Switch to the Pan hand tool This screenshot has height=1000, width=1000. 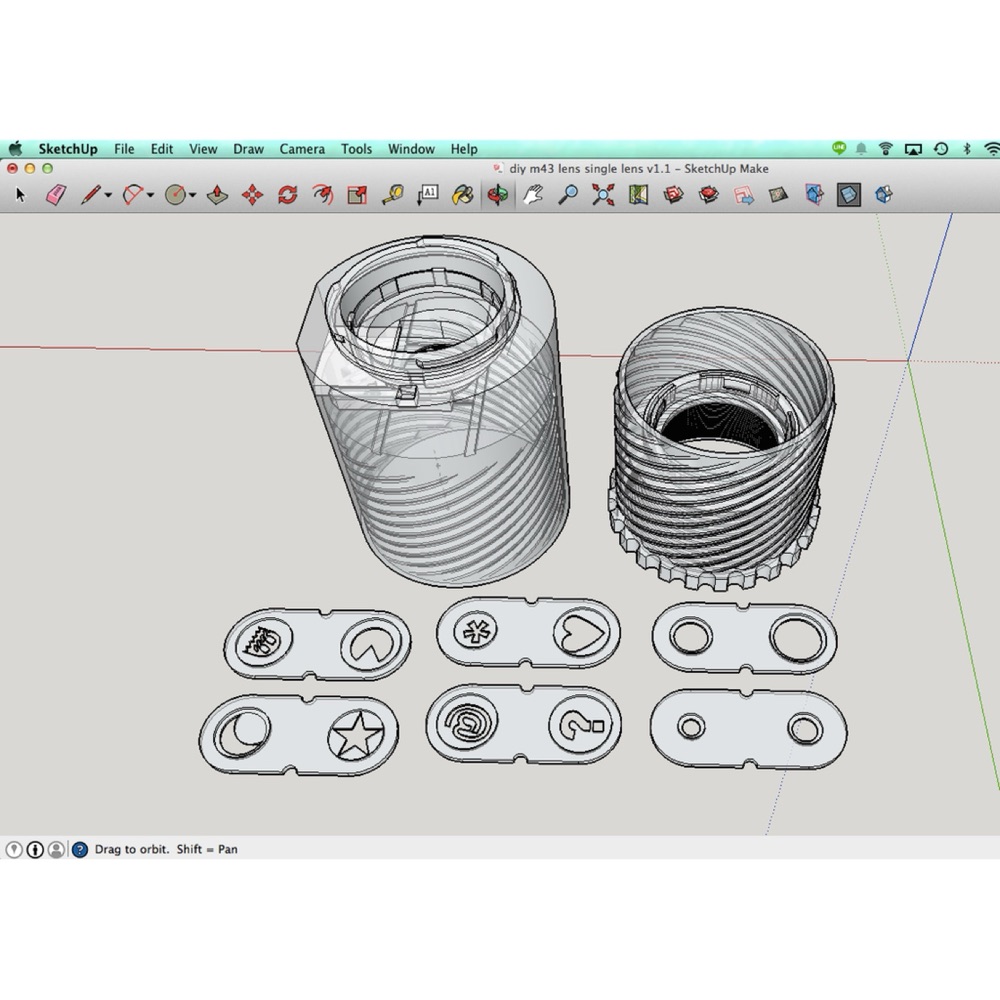[x=533, y=195]
